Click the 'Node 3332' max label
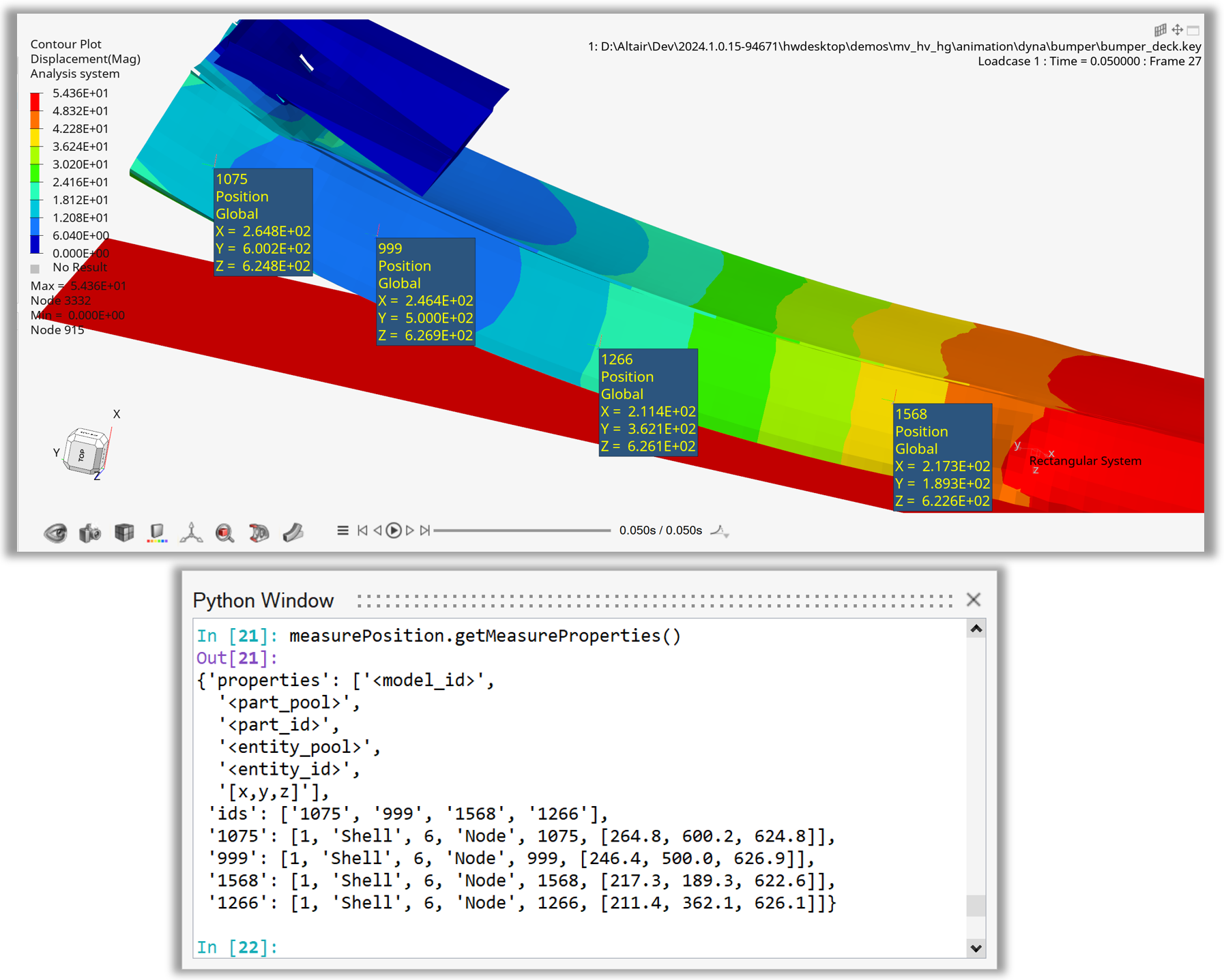 [x=61, y=300]
